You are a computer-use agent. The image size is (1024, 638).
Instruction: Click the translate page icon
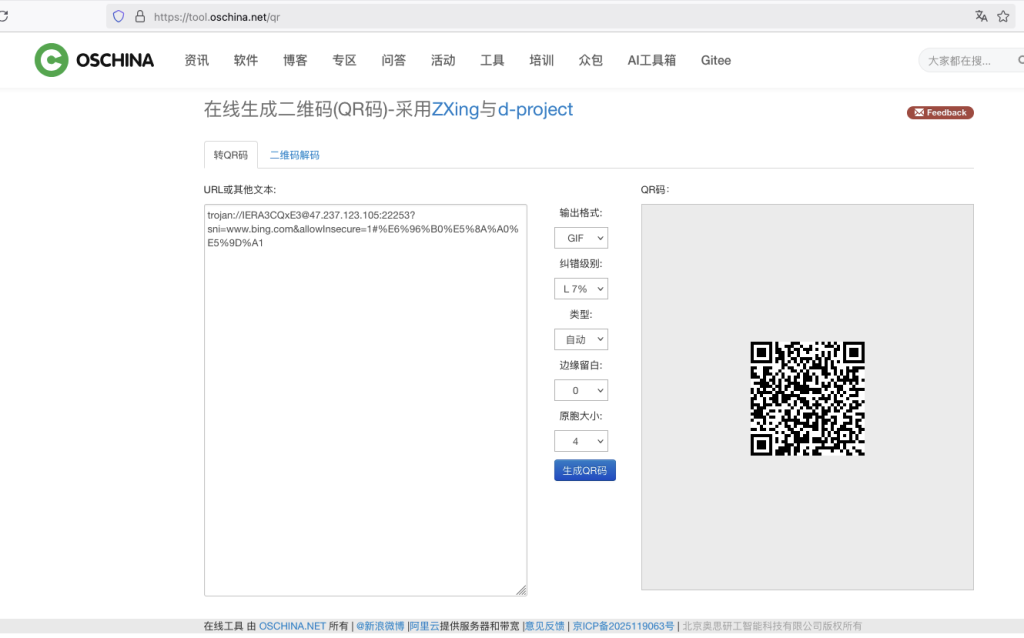click(x=981, y=16)
